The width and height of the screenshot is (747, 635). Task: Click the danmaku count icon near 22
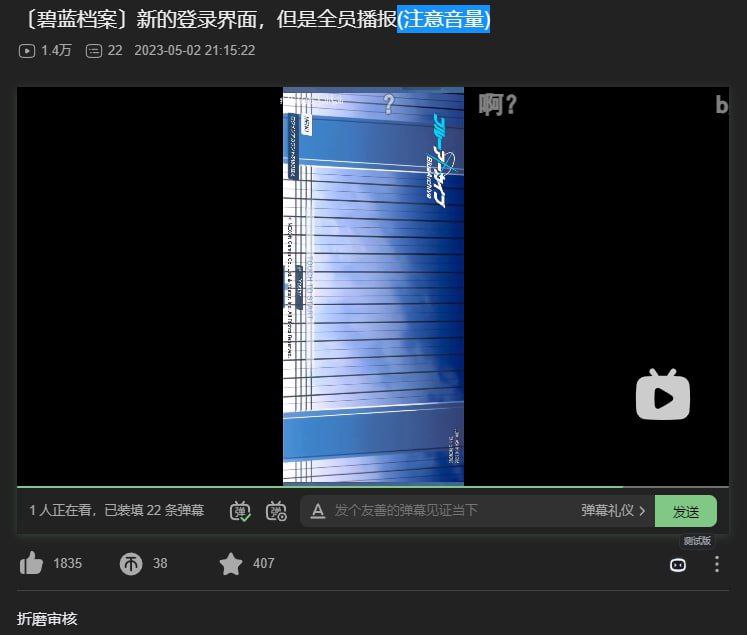(93, 50)
